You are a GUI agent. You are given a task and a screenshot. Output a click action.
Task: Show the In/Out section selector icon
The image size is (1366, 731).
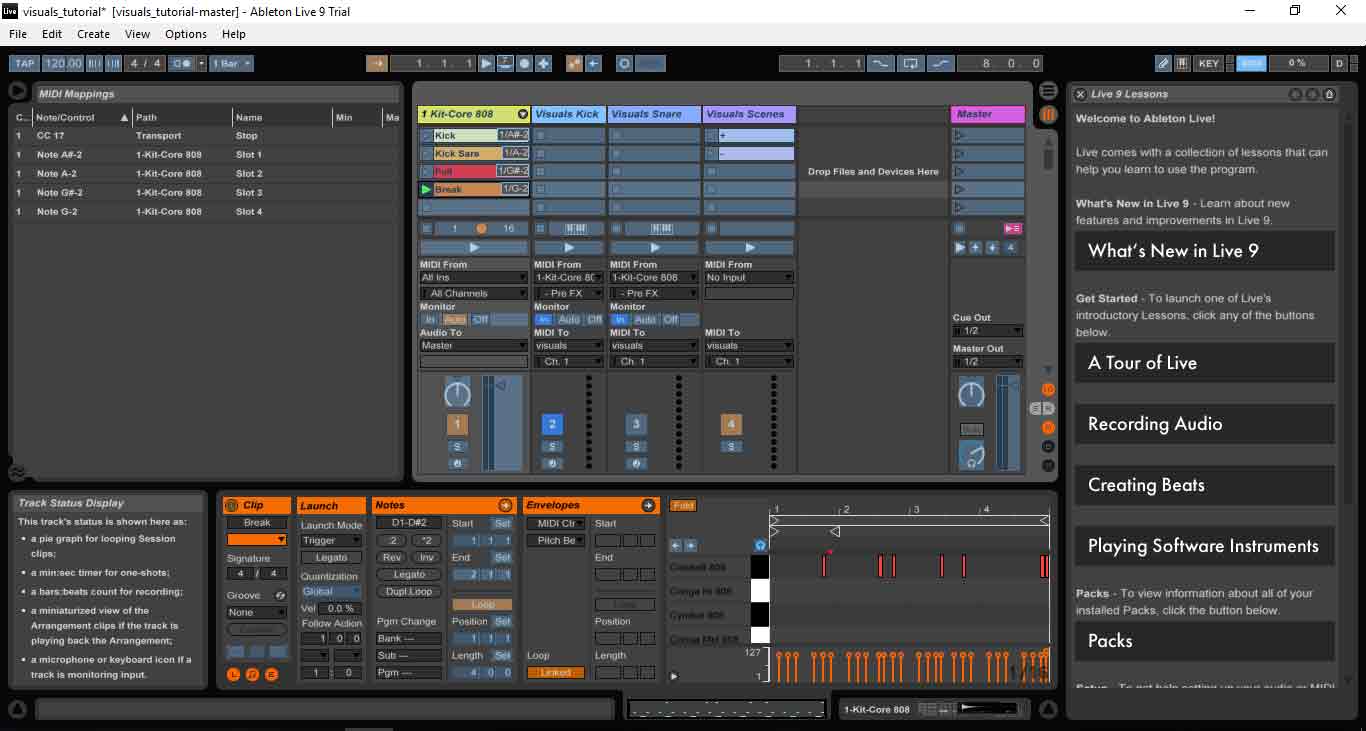pos(1048,389)
